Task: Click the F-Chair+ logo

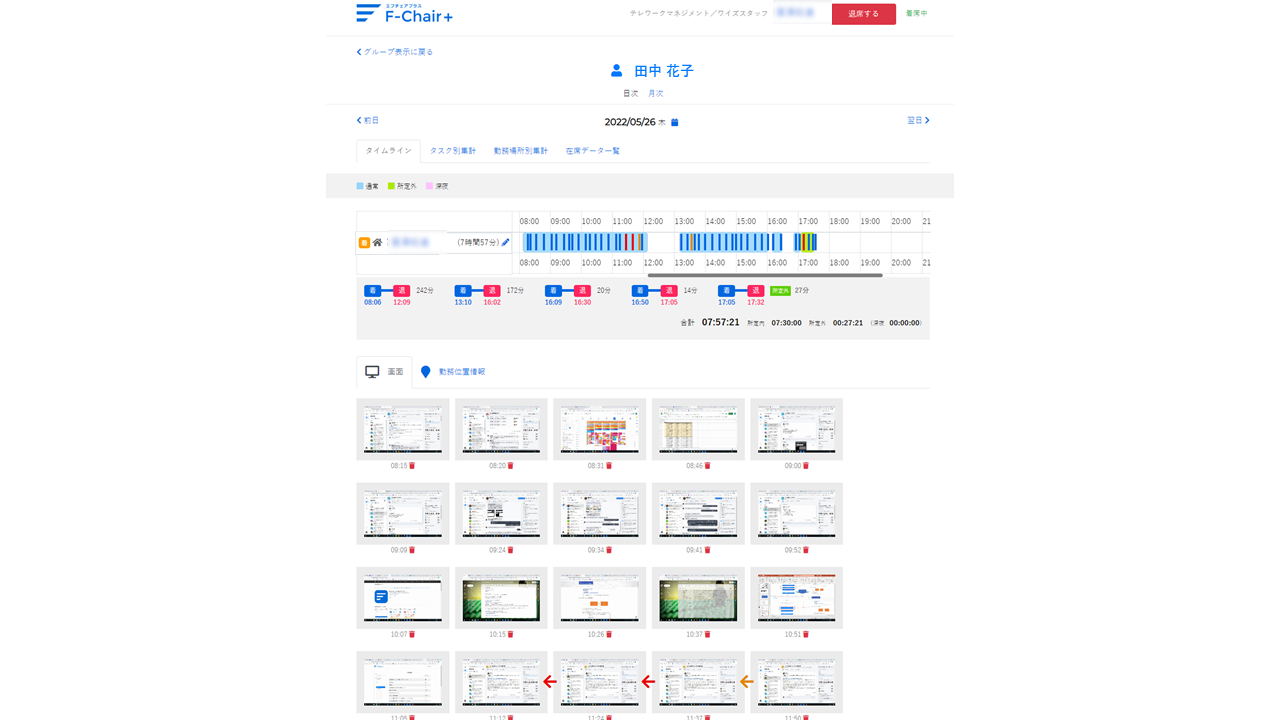Action: tap(405, 14)
